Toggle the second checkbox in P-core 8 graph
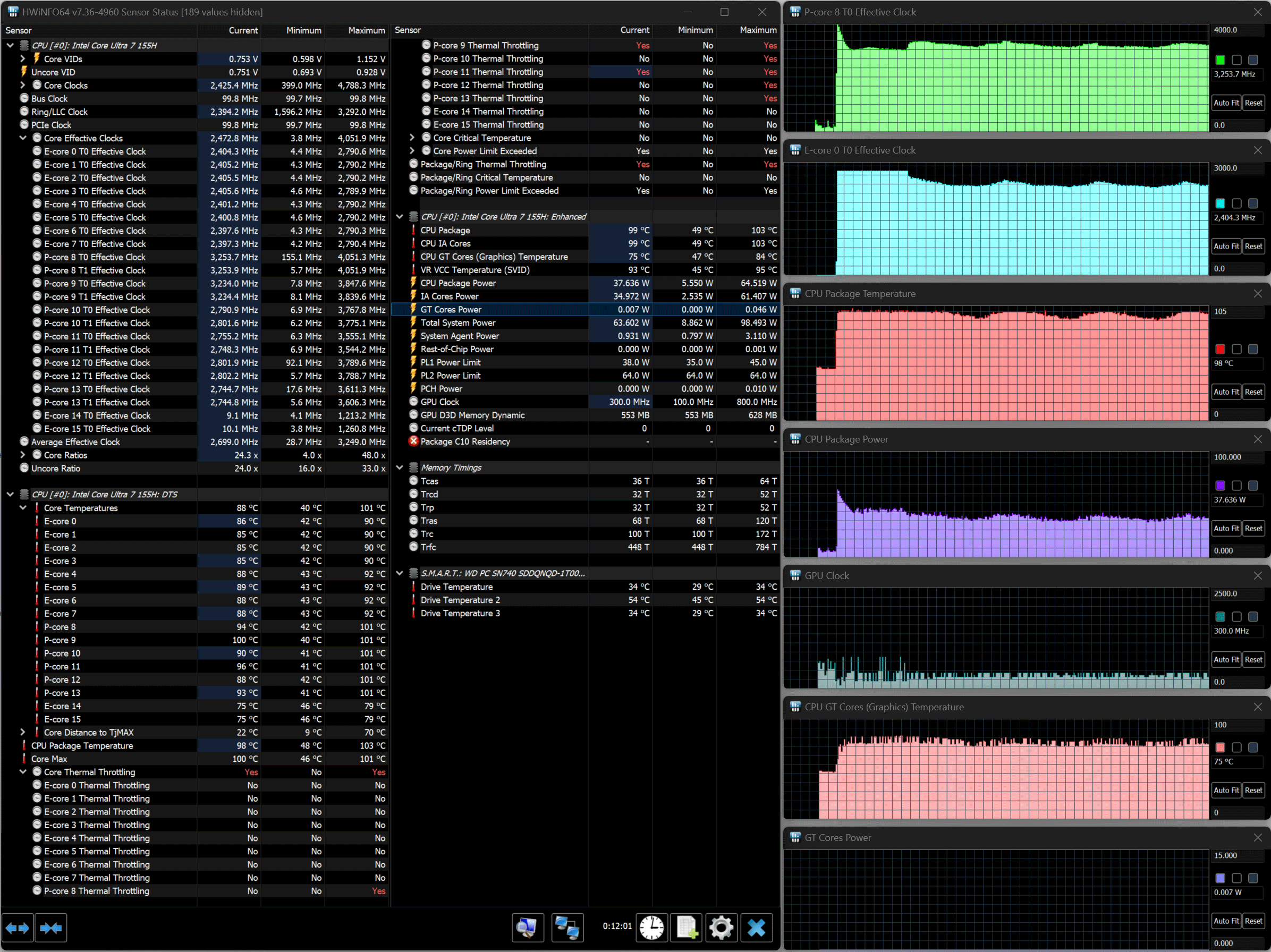This screenshot has width=1271, height=952. pos(1236,59)
